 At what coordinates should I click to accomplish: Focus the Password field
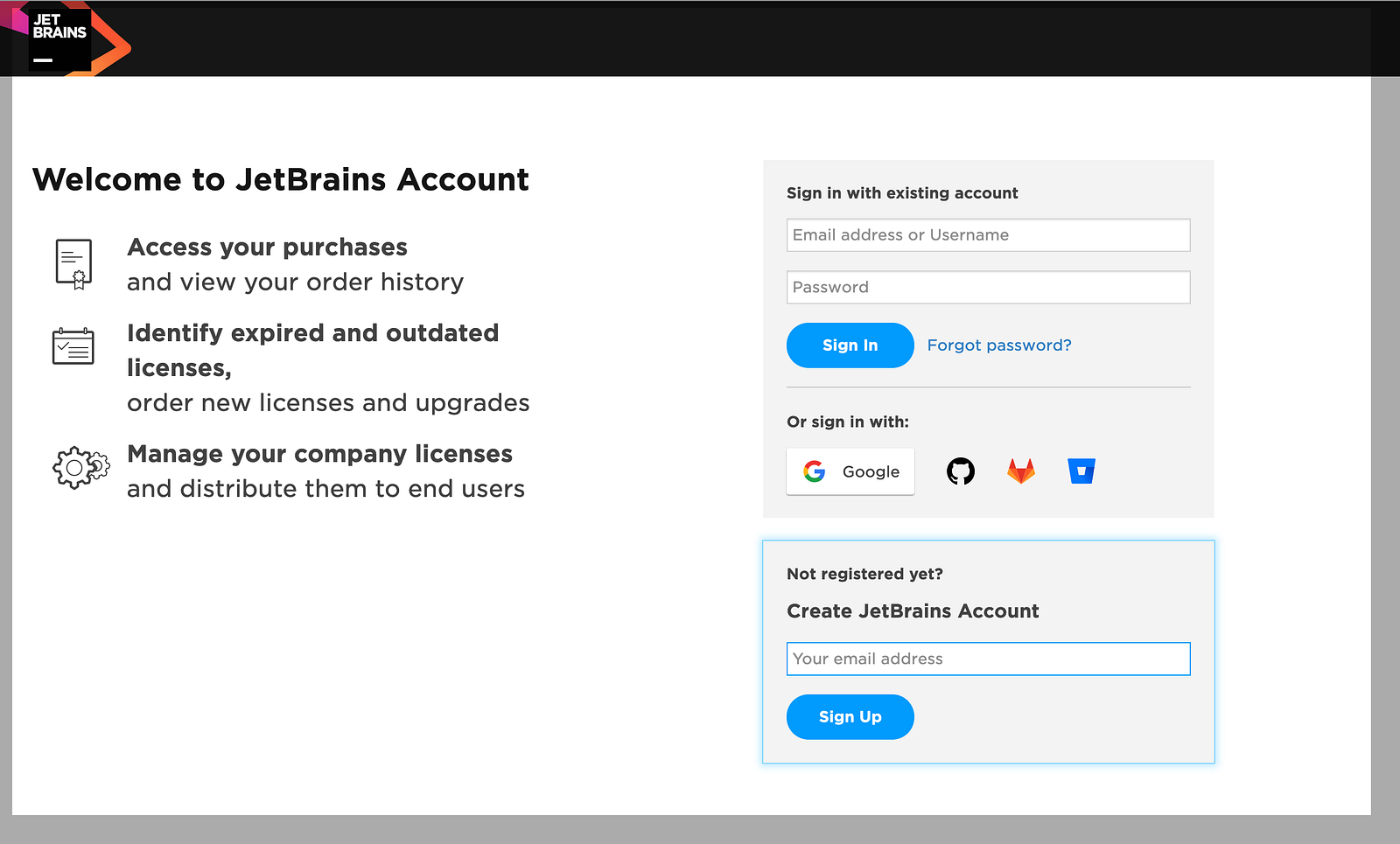(x=989, y=288)
